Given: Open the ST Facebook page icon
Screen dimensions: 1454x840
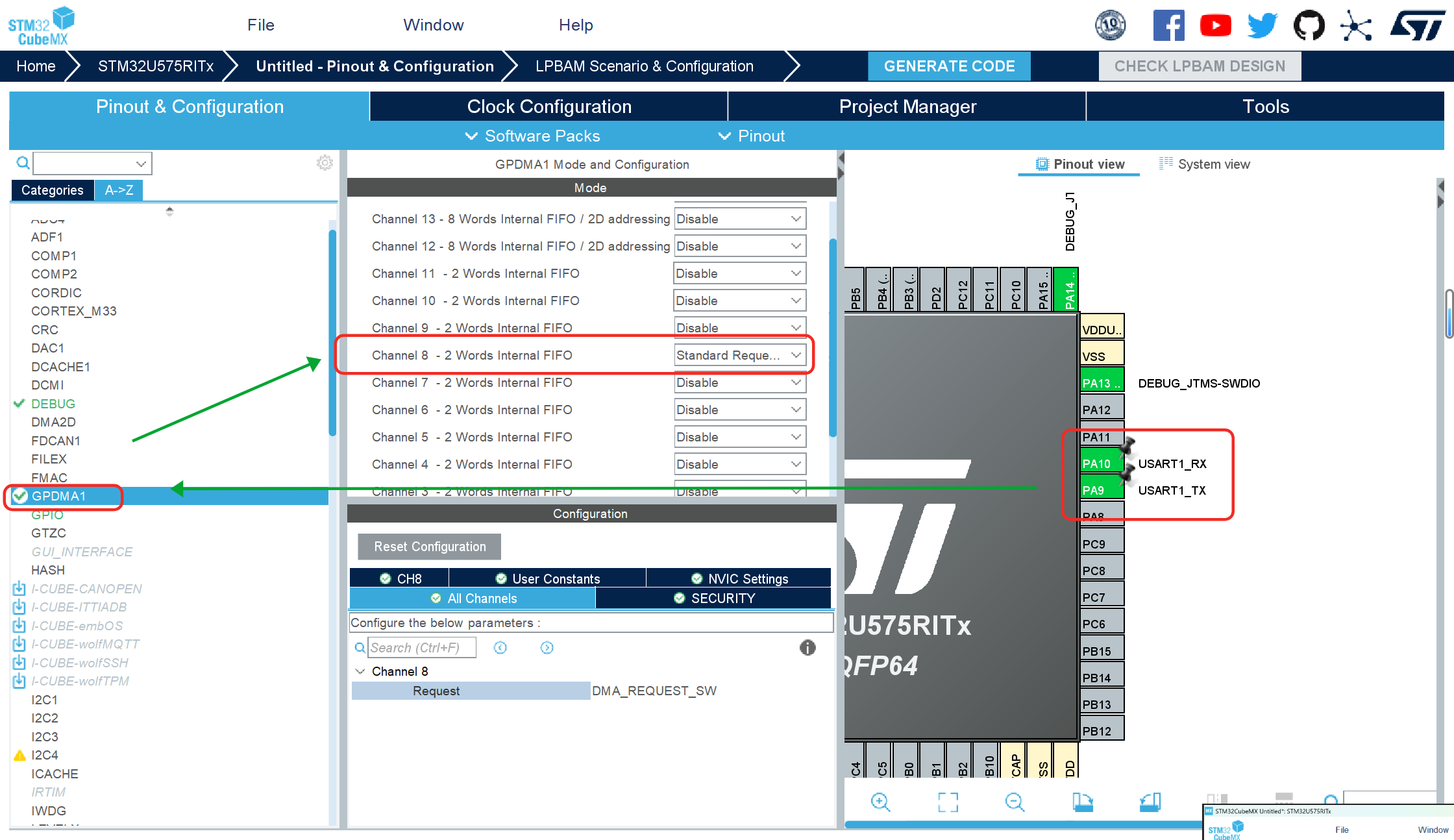Looking at the screenshot, I should click(x=1168, y=25).
